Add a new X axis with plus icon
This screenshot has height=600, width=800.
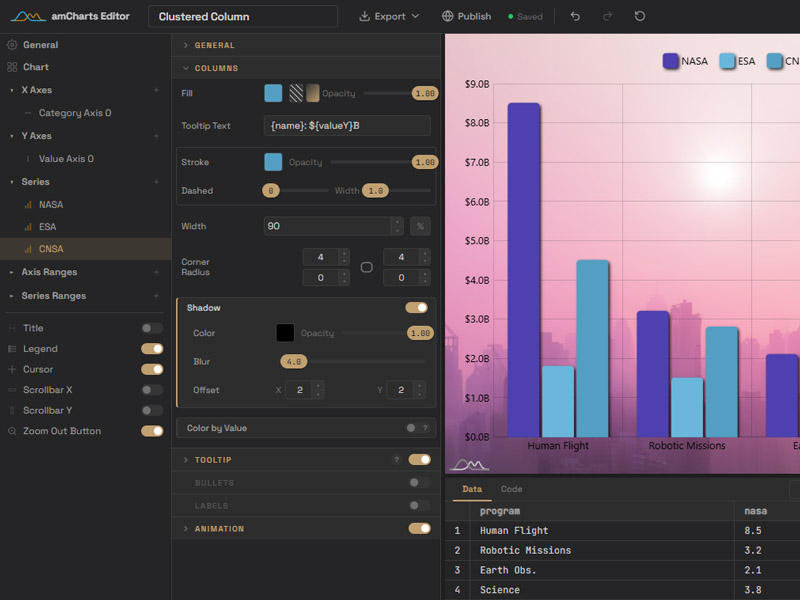pyautogui.click(x=156, y=90)
